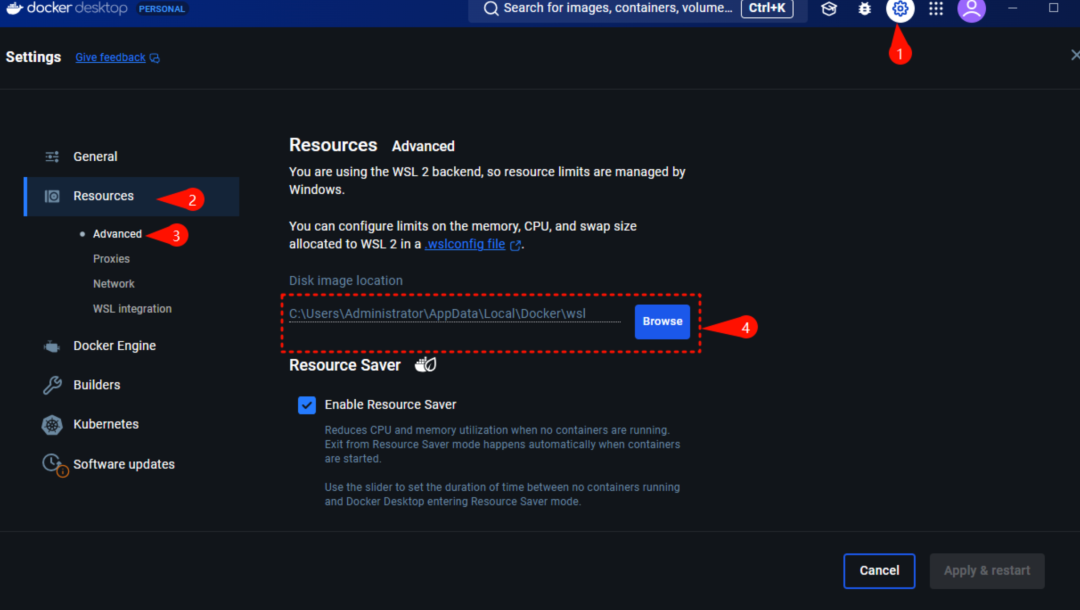This screenshot has width=1080, height=610.
Task: Click the feedback icon beside Give feedback
Action: tap(155, 58)
